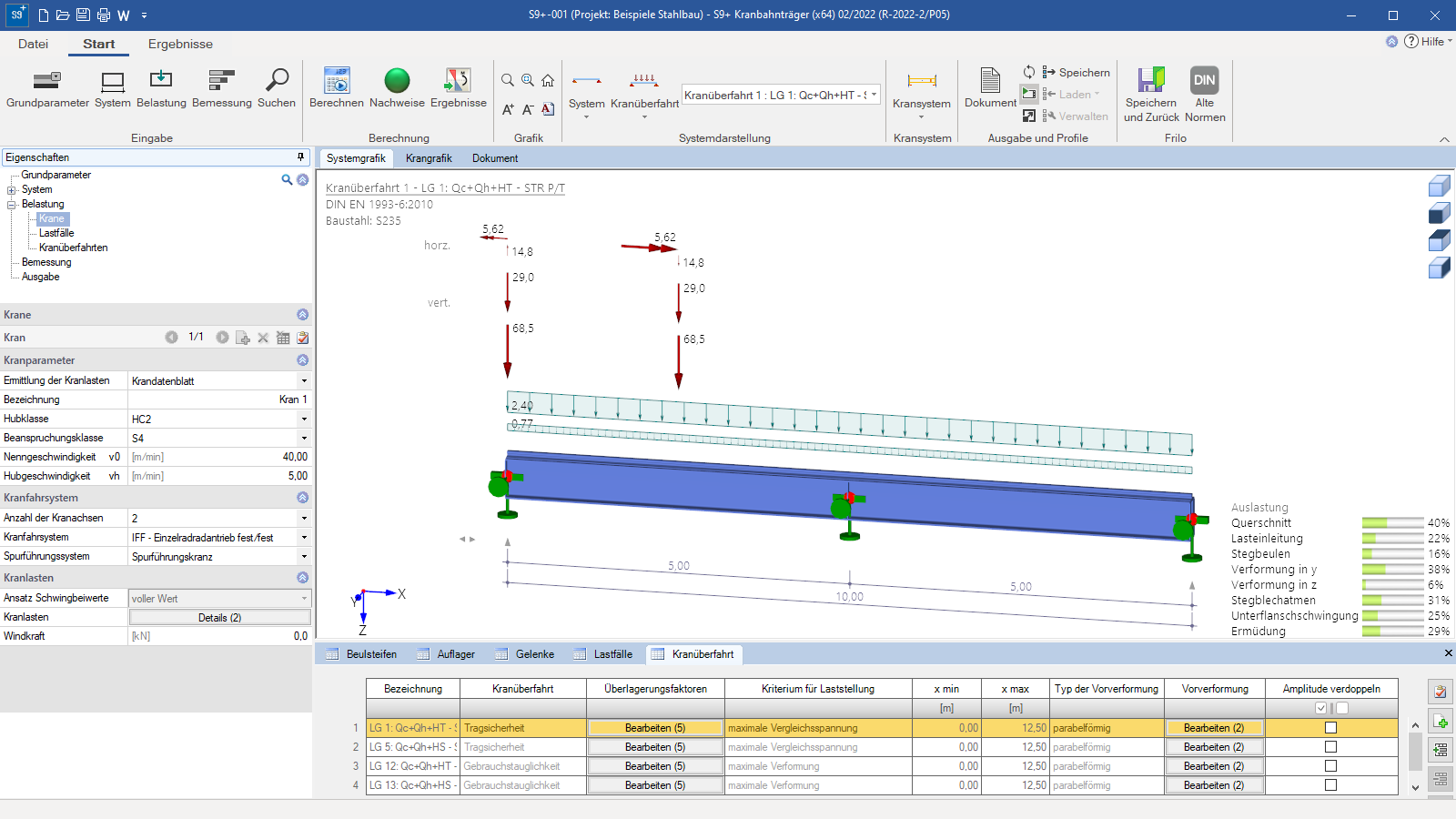Collapse the Belastung tree node
Viewport: 1456px width, 819px height.
[x=12, y=205]
